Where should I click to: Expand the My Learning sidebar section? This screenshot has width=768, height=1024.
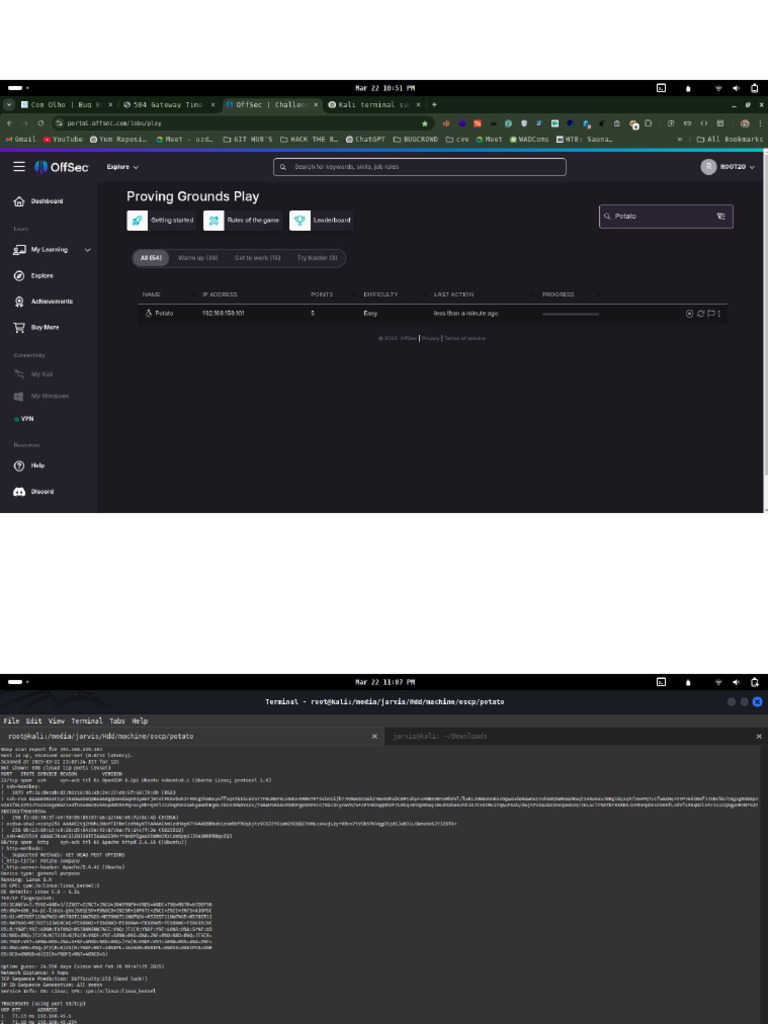click(87, 250)
